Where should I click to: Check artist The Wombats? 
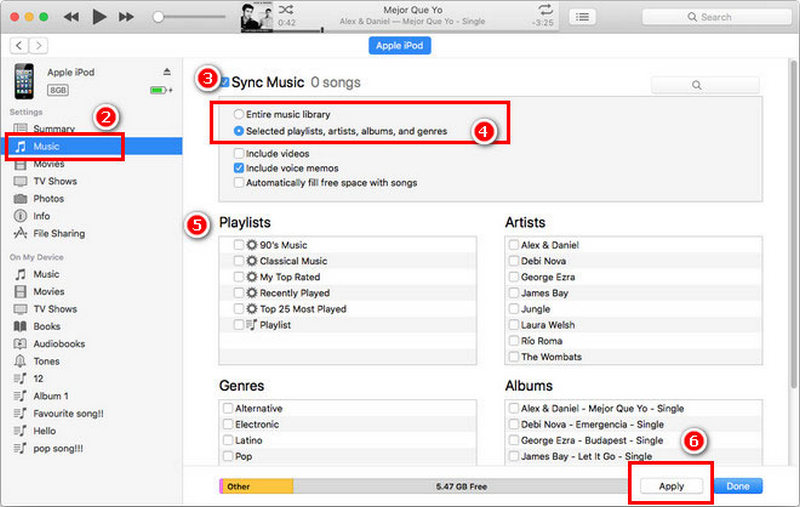[514, 357]
